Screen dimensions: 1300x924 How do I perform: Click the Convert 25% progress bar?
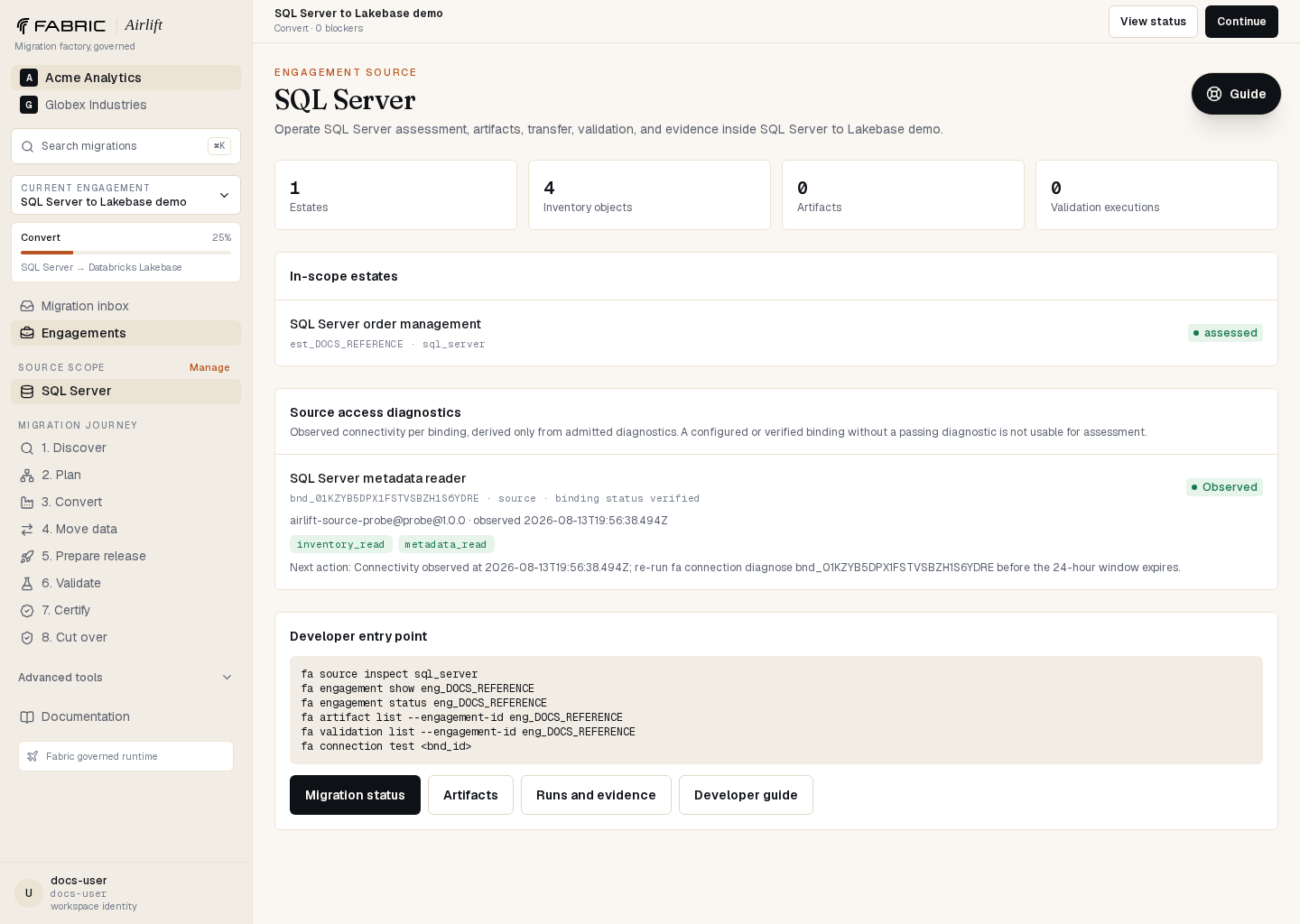(125, 253)
